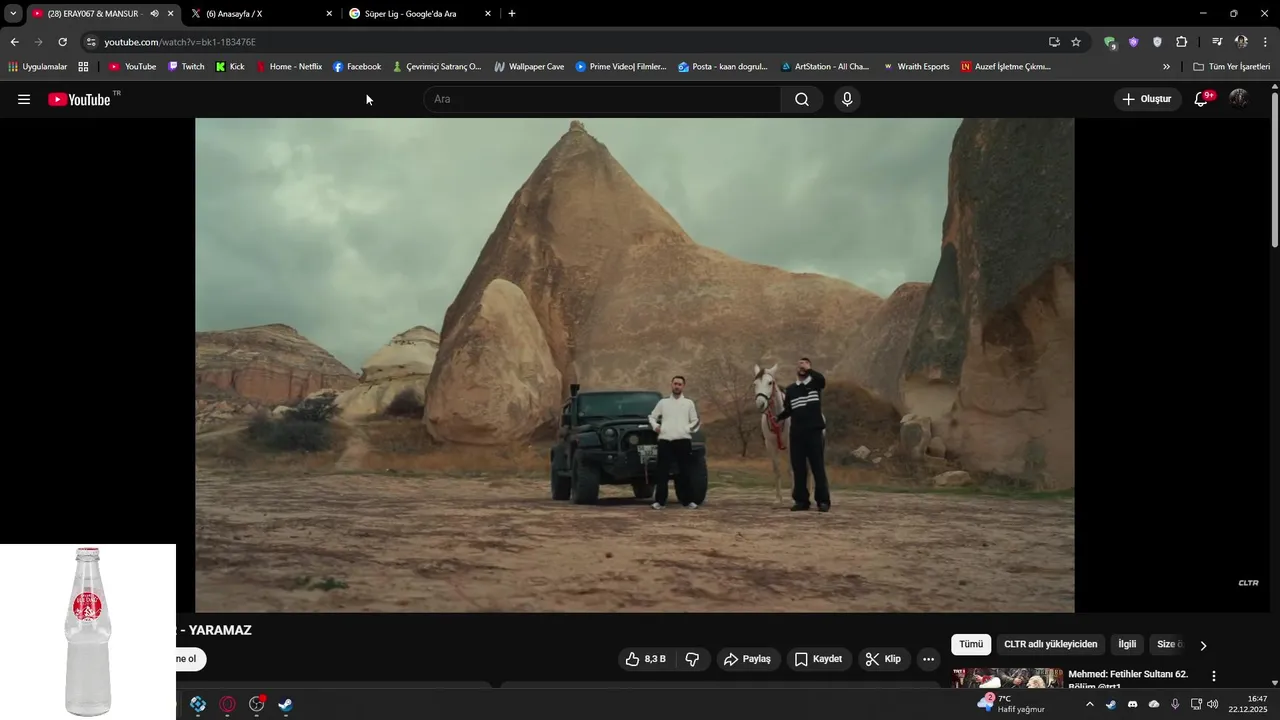Dislike the video with thumbs down
This screenshot has height=720, width=1280.
692,659
